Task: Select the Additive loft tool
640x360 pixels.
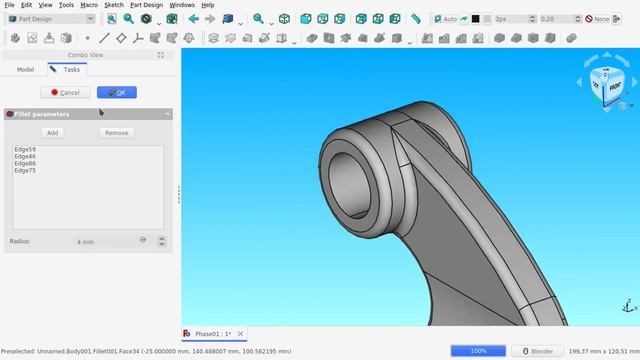Action: point(247,38)
